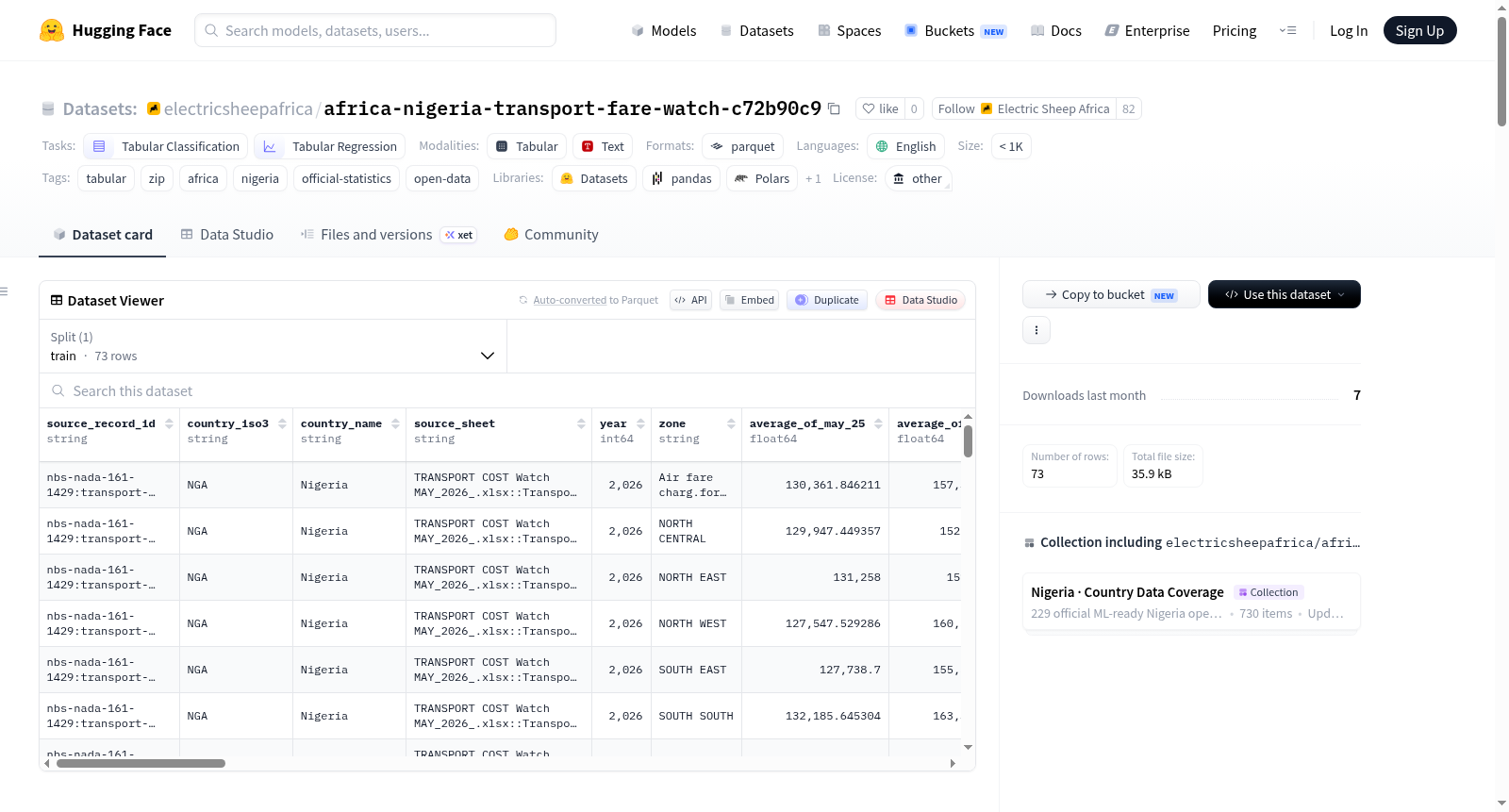Click the '< 1K' size tag
1509x812 pixels.
pos(1011,146)
